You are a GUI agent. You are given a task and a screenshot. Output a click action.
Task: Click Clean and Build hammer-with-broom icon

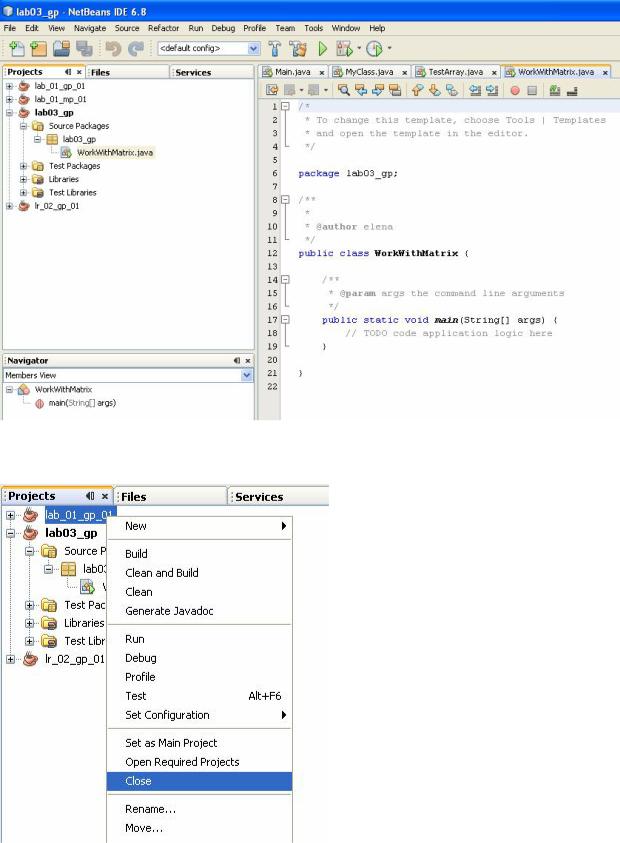(x=298, y=49)
